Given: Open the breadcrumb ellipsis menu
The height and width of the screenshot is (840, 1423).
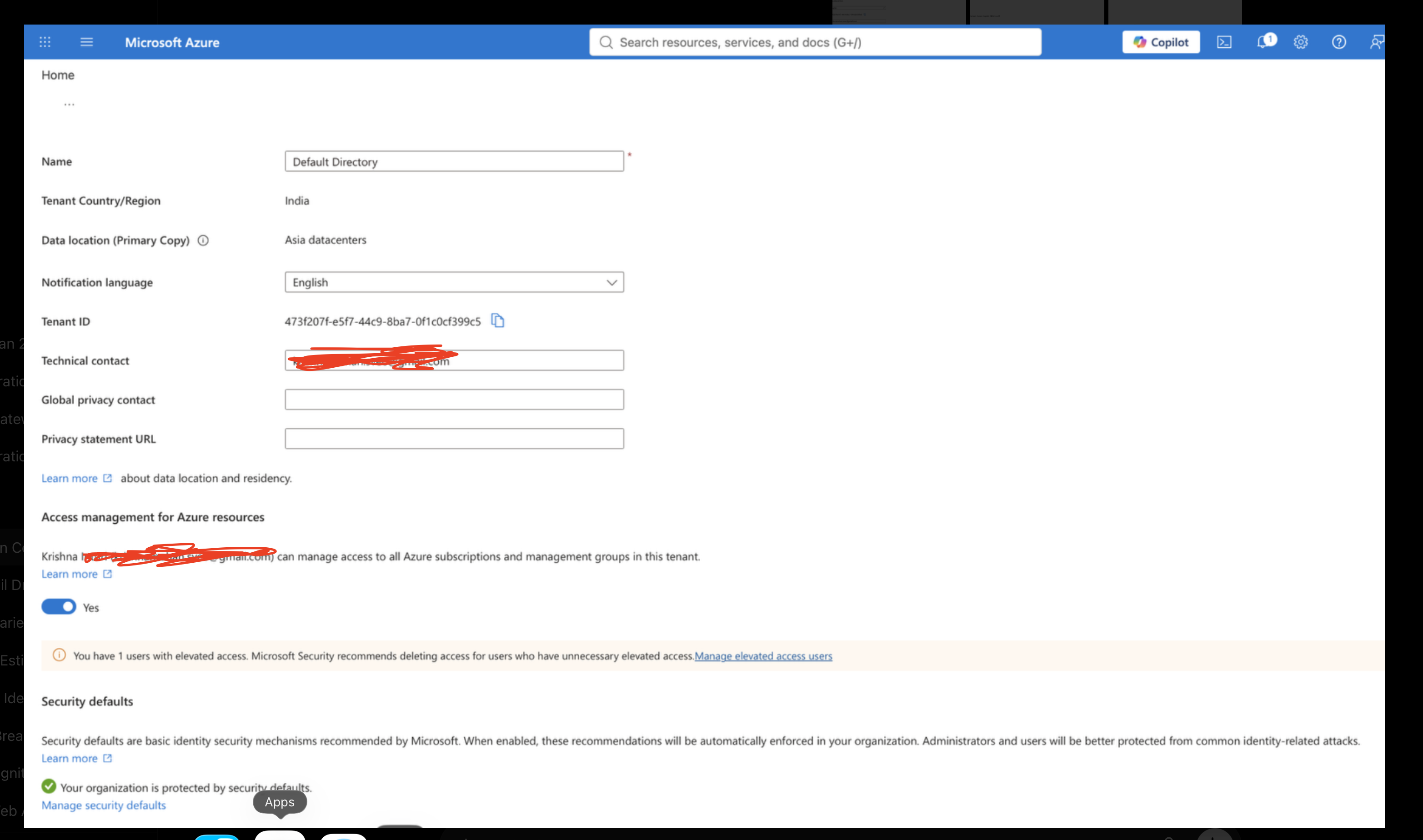Looking at the screenshot, I should coord(69,104).
